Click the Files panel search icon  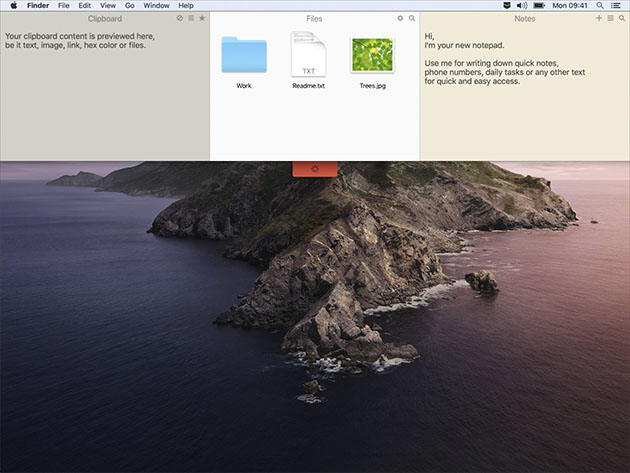(x=411, y=18)
